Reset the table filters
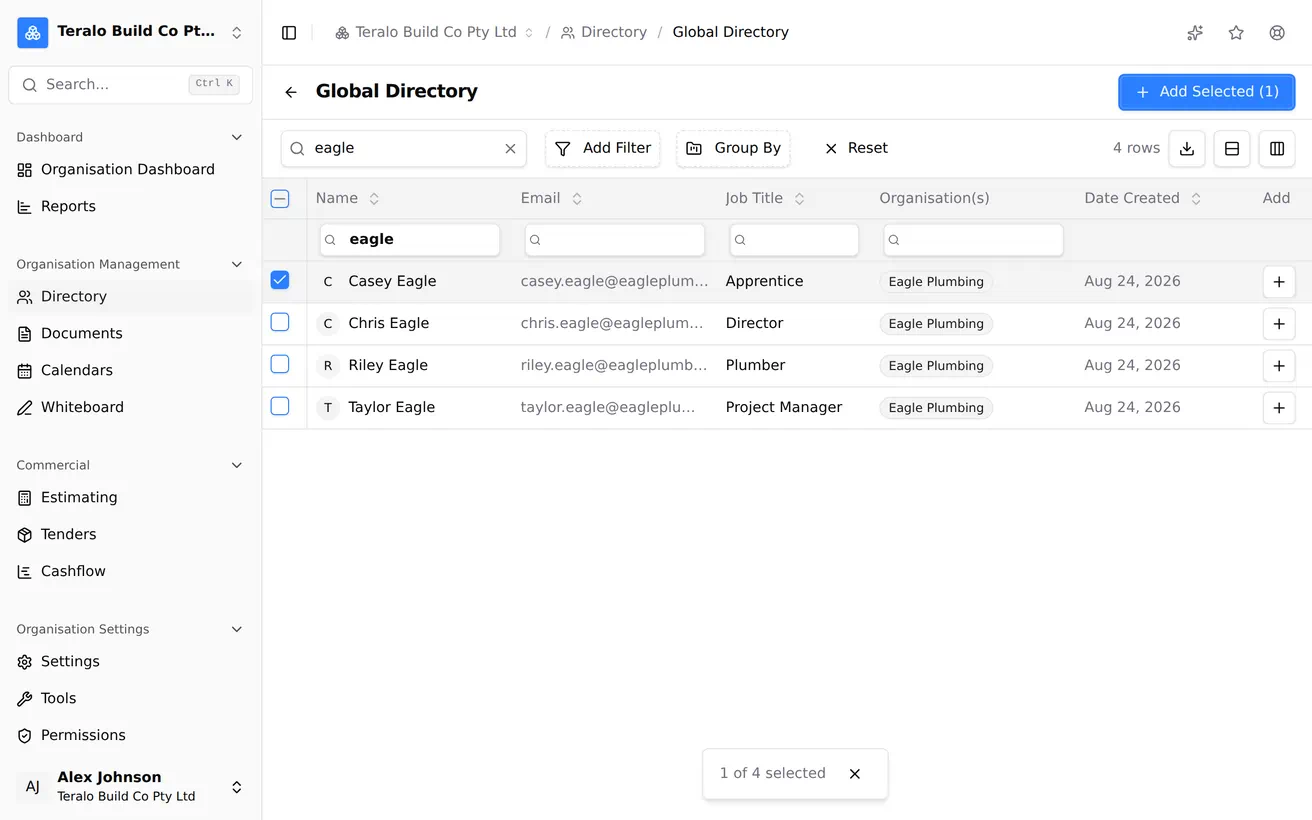This screenshot has width=1312, height=820. click(855, 149)
